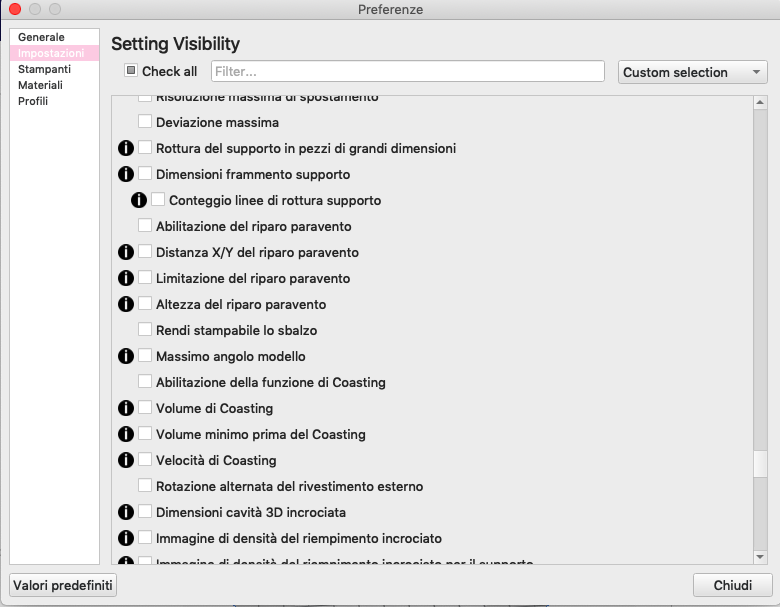
Task: Toggle the Check all checkbox
Action: [x=131, y=71]
